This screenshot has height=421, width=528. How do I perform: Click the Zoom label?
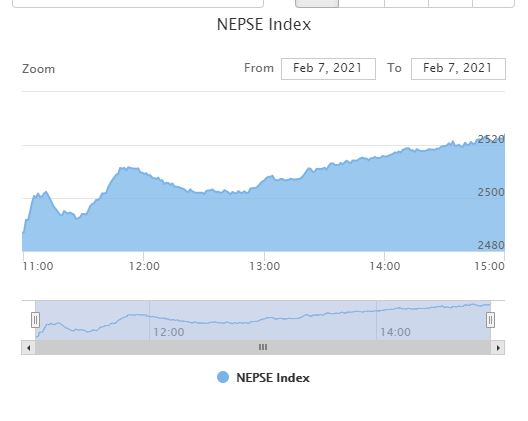[38, 69]
